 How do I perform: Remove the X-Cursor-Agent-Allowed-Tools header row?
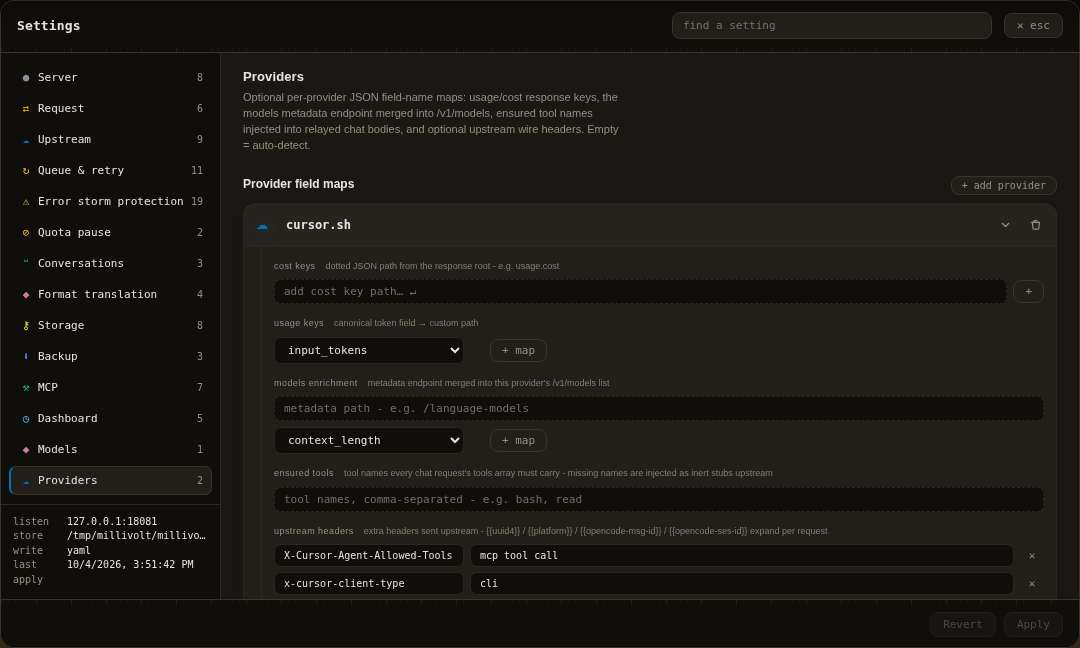pos(1032,556)
